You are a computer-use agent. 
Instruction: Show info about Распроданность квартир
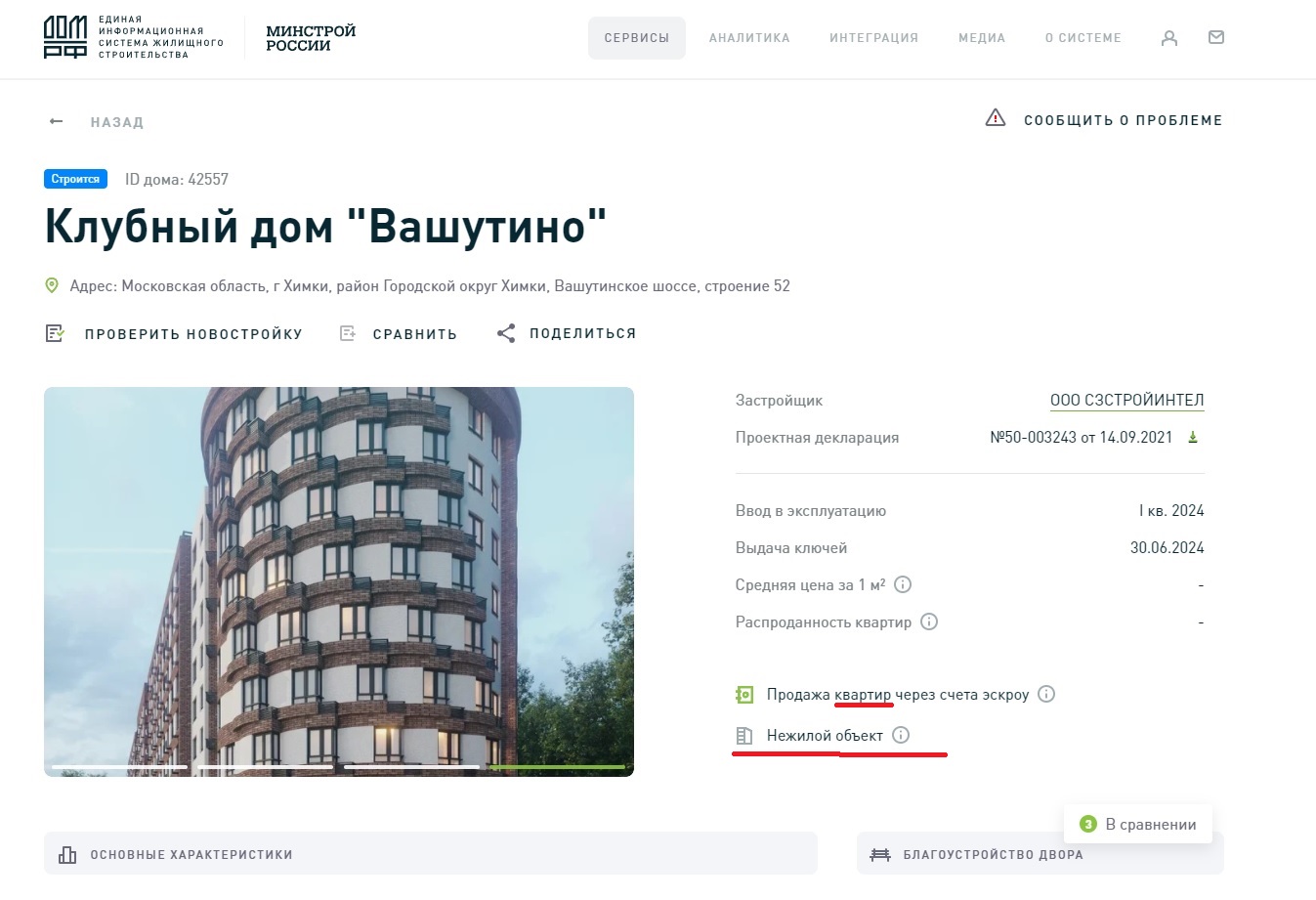point(929,621)
